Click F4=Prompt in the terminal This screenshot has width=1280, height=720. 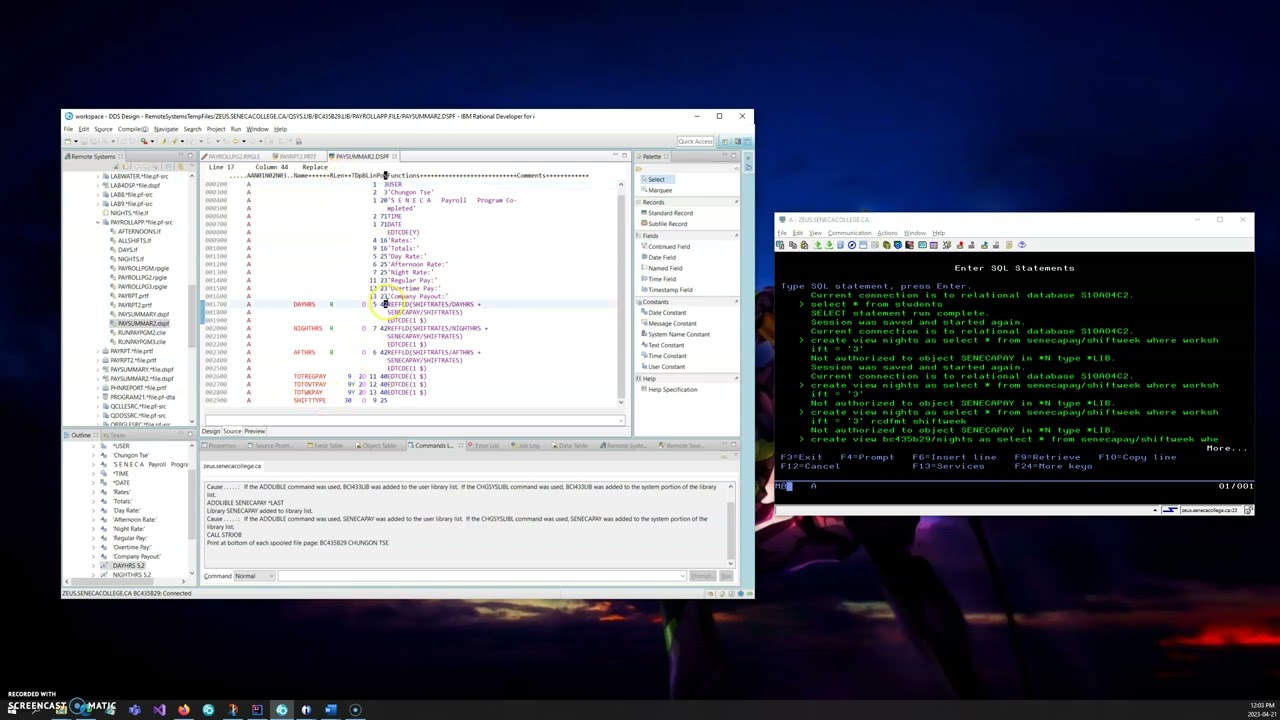click(x=867, y=457)
